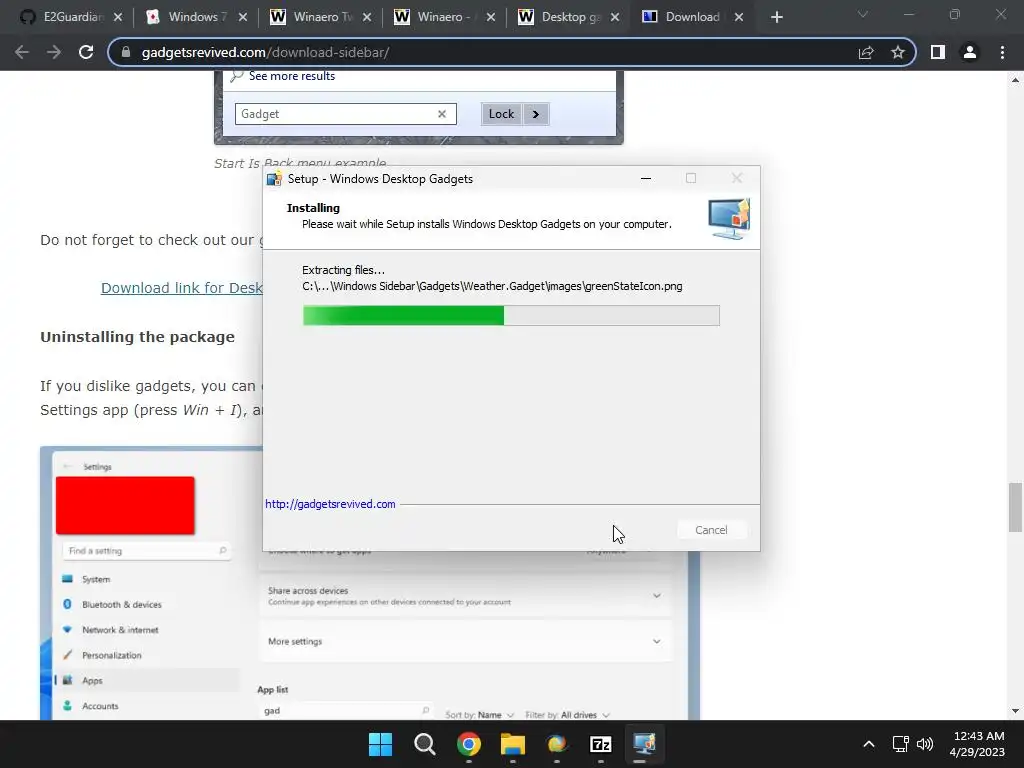Open the Chrome profile menu
1024x768 pixels.
click(970, 52)
